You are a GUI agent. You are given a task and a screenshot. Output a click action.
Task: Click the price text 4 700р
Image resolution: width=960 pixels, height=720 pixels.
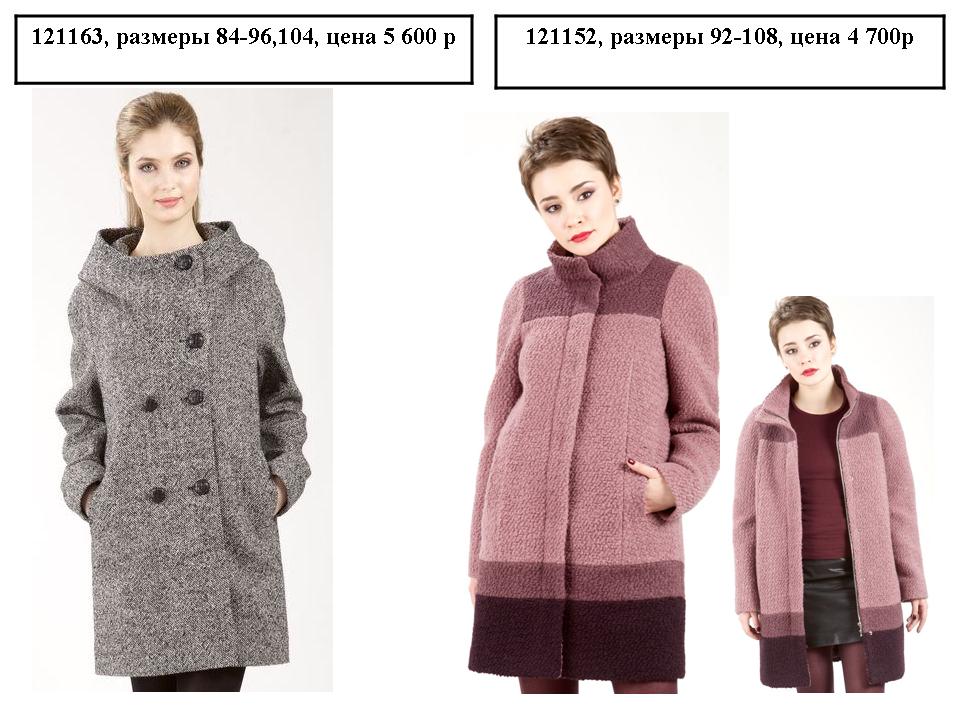pos(880,37)
